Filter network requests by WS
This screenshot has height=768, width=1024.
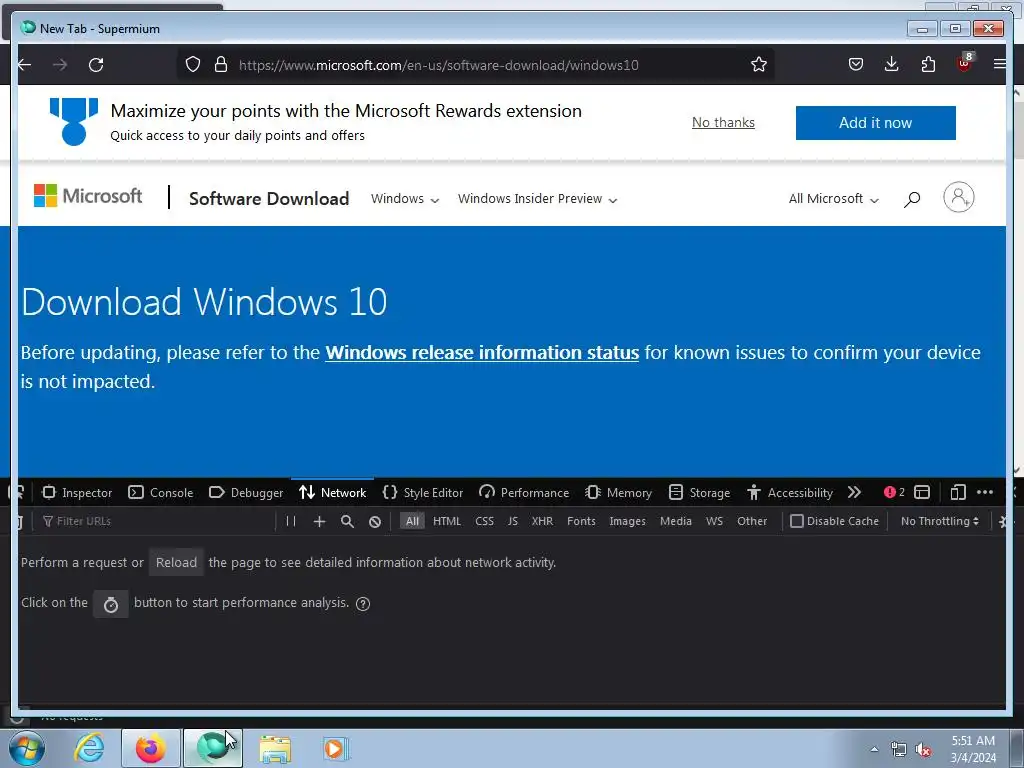pyautogui.click(x=714, y=521)
